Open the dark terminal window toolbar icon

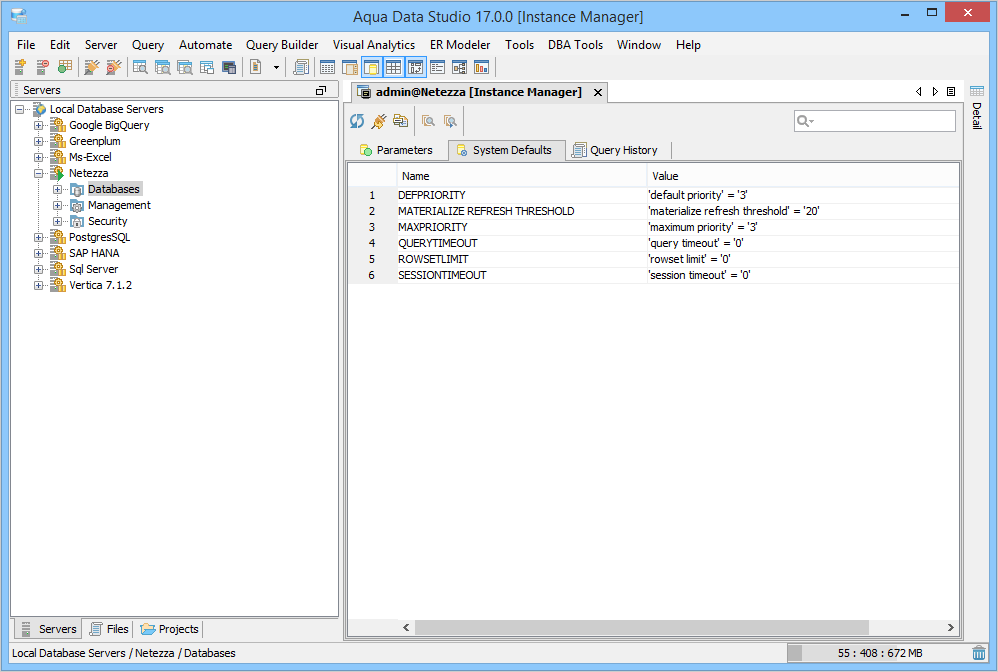[x=229, y=67]
